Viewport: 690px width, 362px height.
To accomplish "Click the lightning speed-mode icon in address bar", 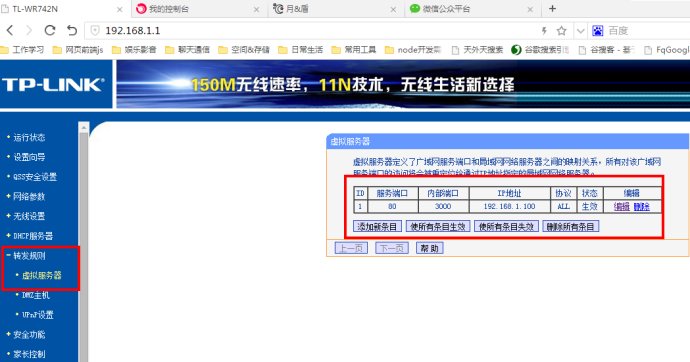I will [x=544, y=30].
